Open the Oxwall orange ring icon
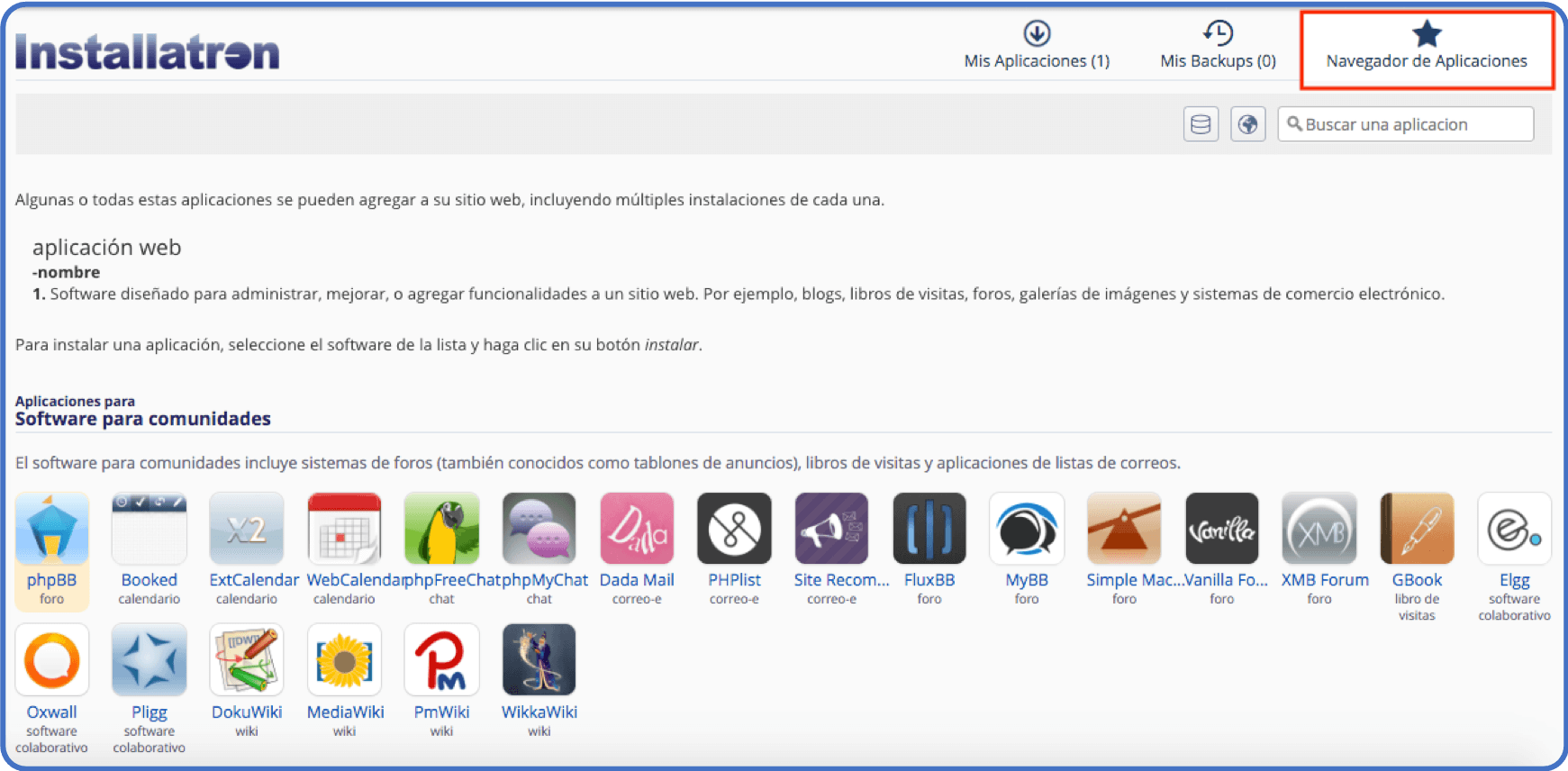 (52, 660)
